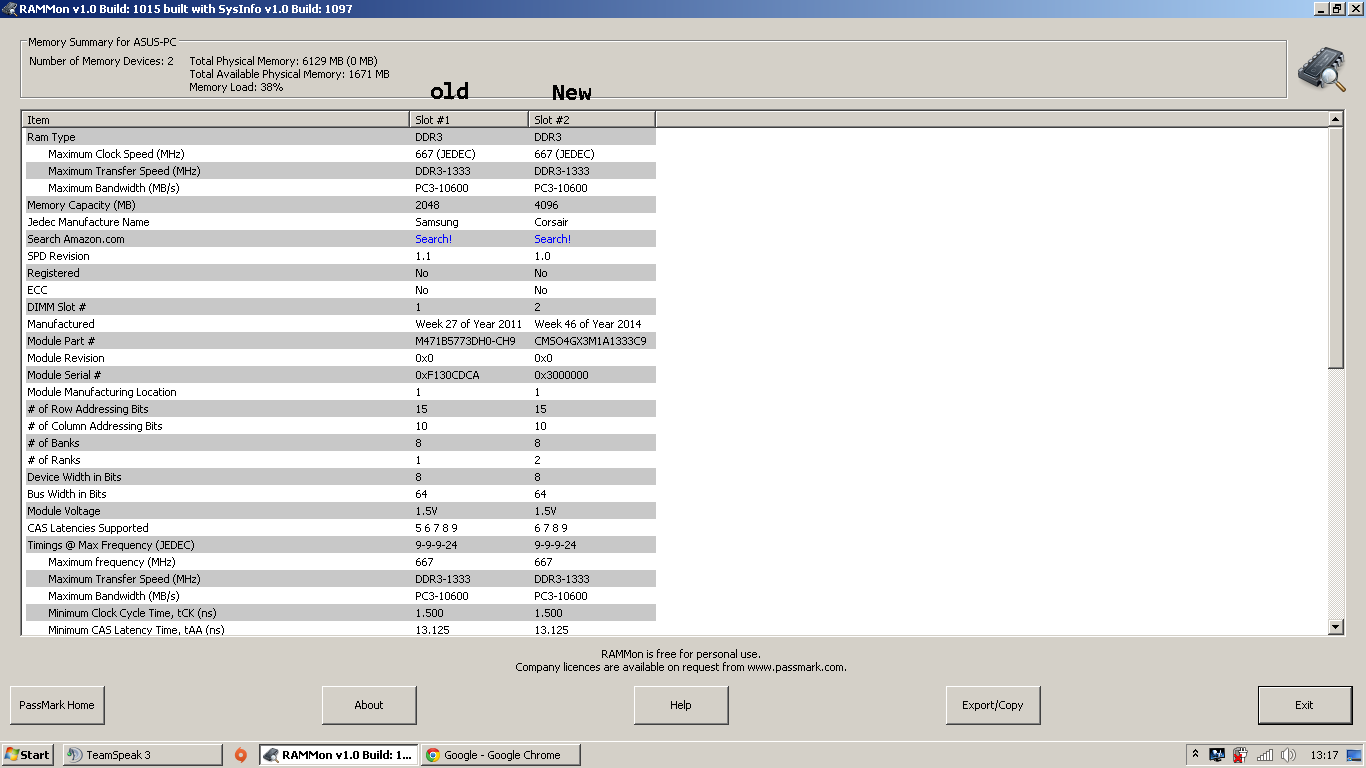Select Minimum Clock Cycle Time, tCK row
The height and width of the screenshot is (768, 1366).
click(x=339, y=613)
